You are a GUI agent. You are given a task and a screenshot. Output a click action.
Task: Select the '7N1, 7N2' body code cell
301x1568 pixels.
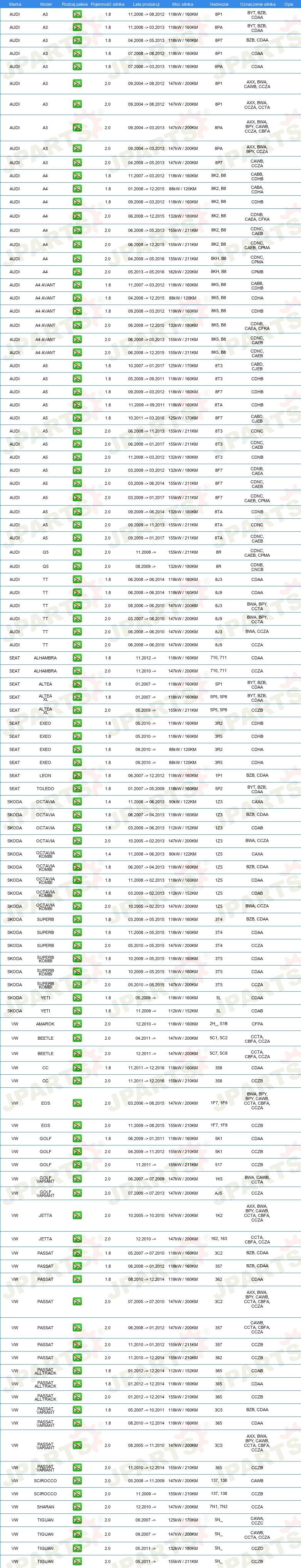coord(219,1507)
